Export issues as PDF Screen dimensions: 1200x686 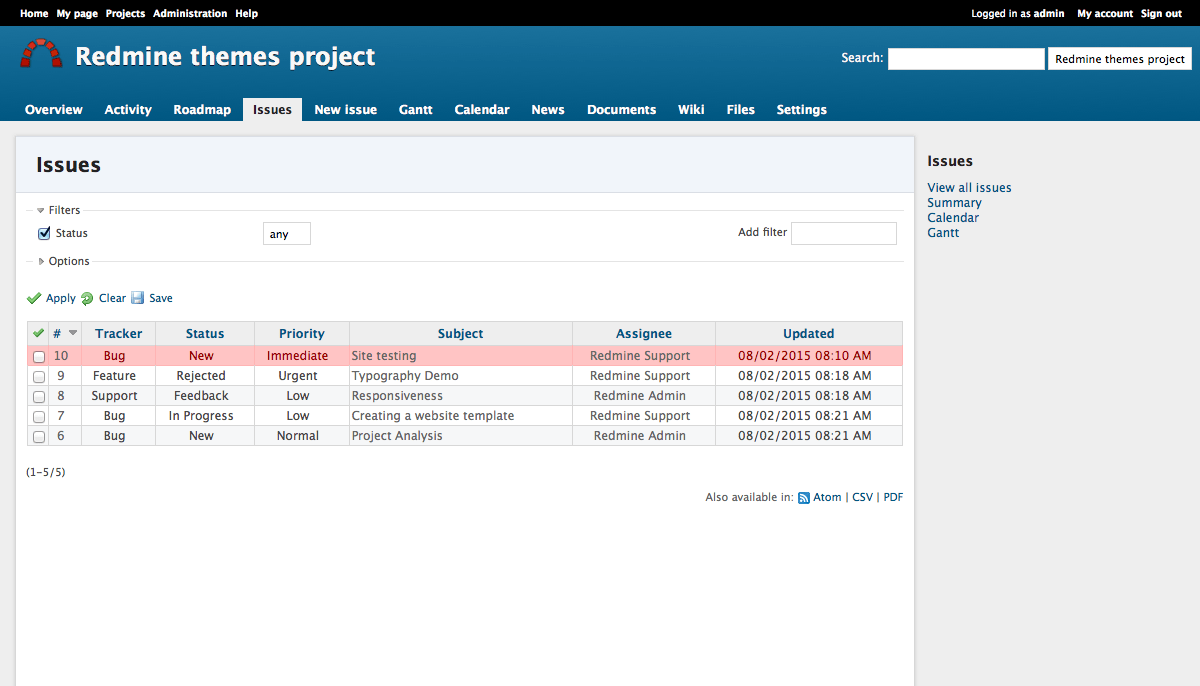click(893, 497)
